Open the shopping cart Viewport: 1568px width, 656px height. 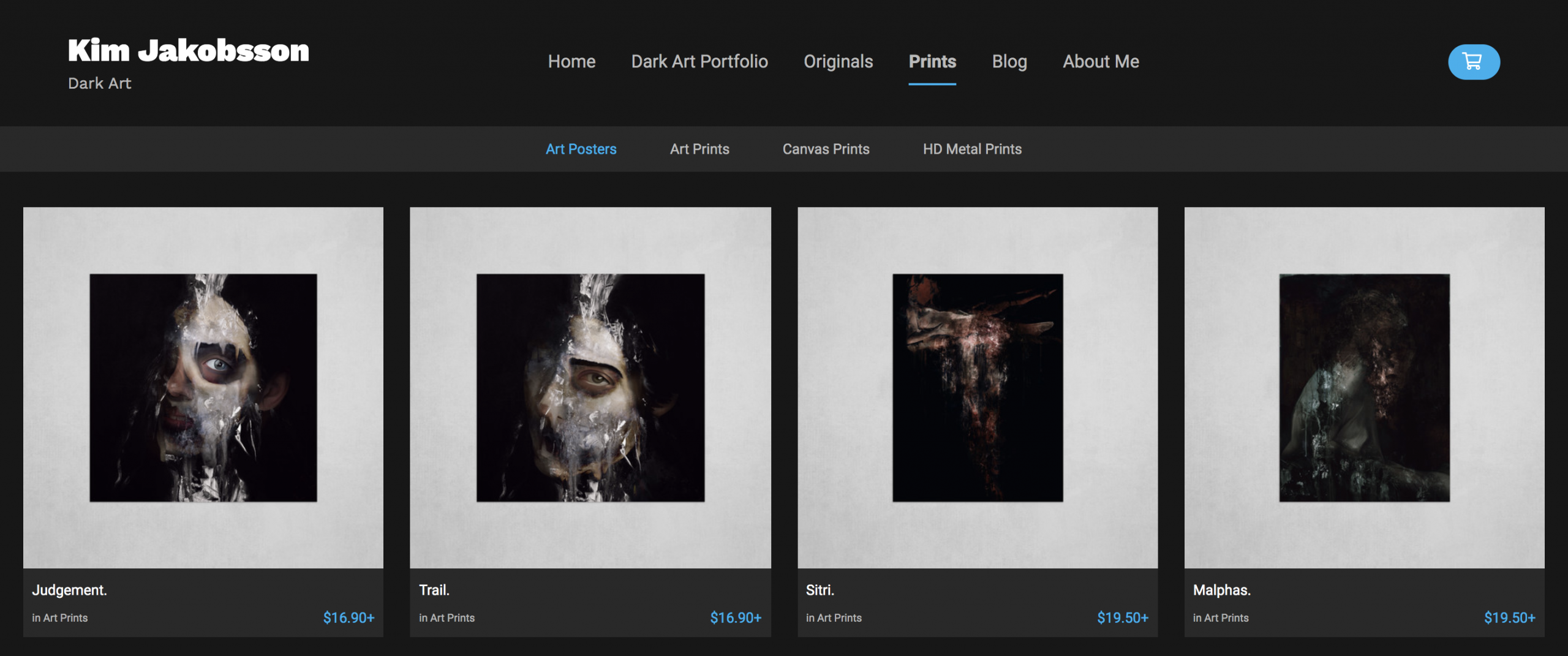coord(1474,62)
